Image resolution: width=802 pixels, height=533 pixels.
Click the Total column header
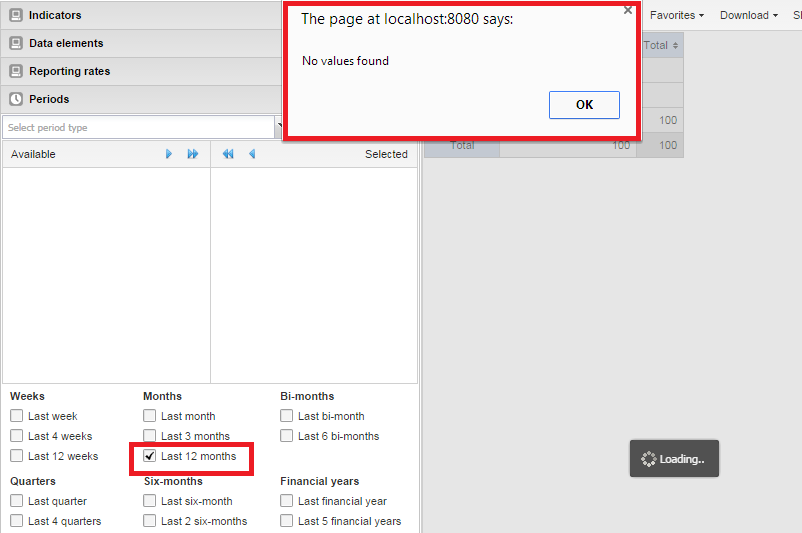(x=662, y=46)
